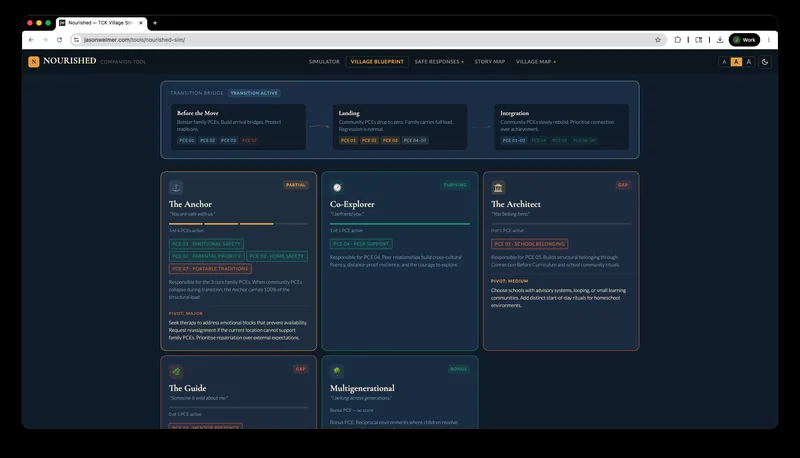Viewport: 800px width, 458px height.
Task: Click the Pivot: Major label
Action: 186,313
